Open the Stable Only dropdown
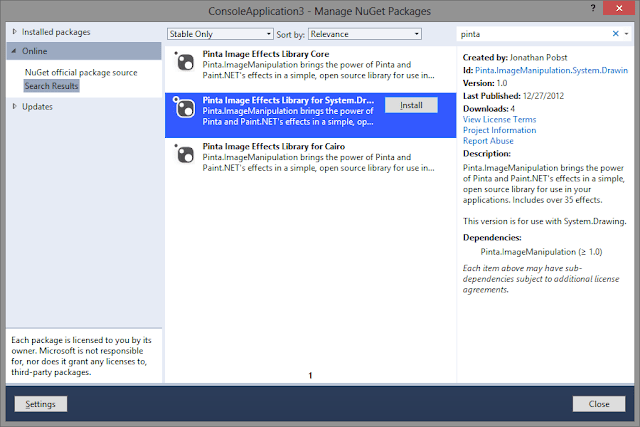 [x=220, y=34]
